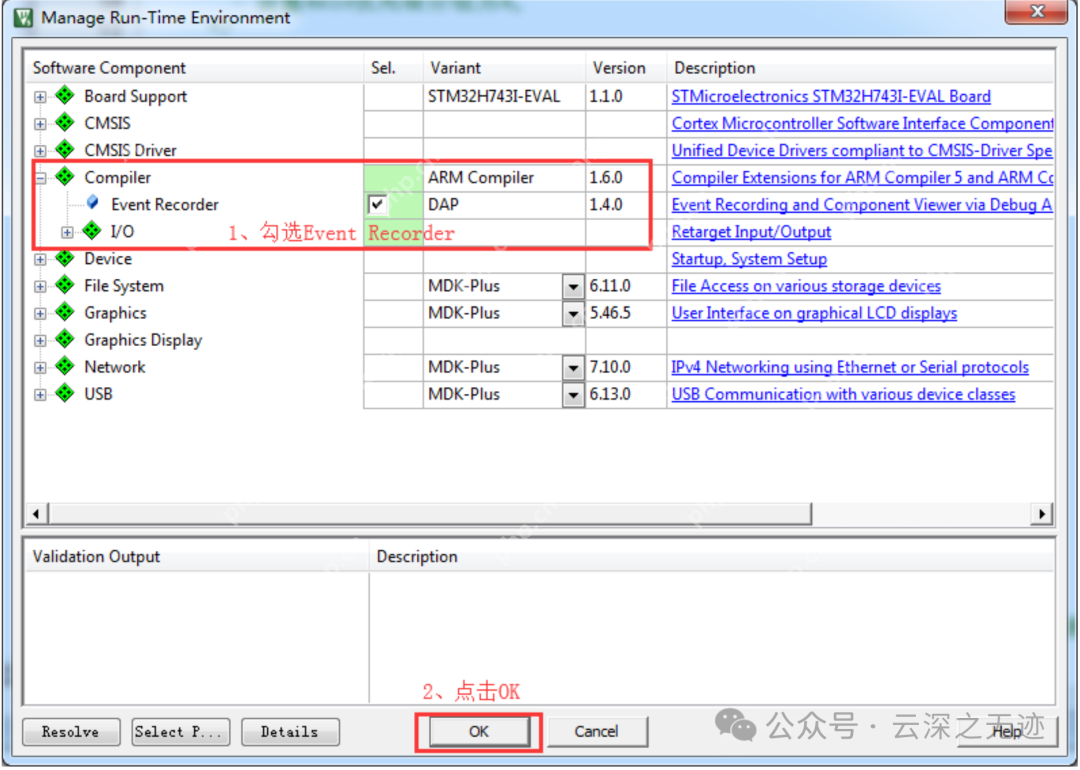Image resolution: width=1080 pixels, height=770 pixels.
Task: Collapse the Compiler tree node
Action: pos(40,178)
